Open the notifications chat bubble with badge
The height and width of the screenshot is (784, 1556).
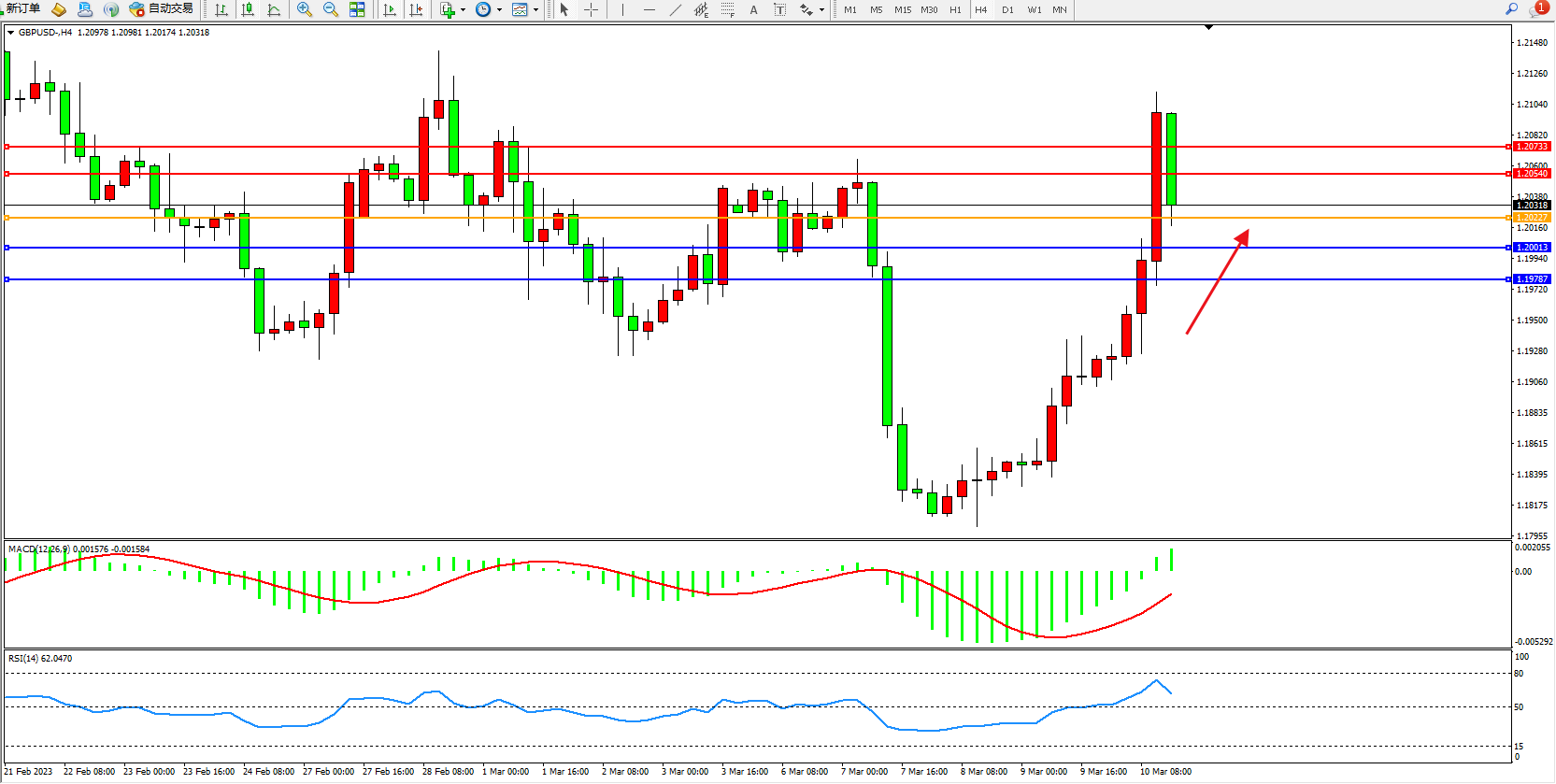click(x=1537, y=9)
